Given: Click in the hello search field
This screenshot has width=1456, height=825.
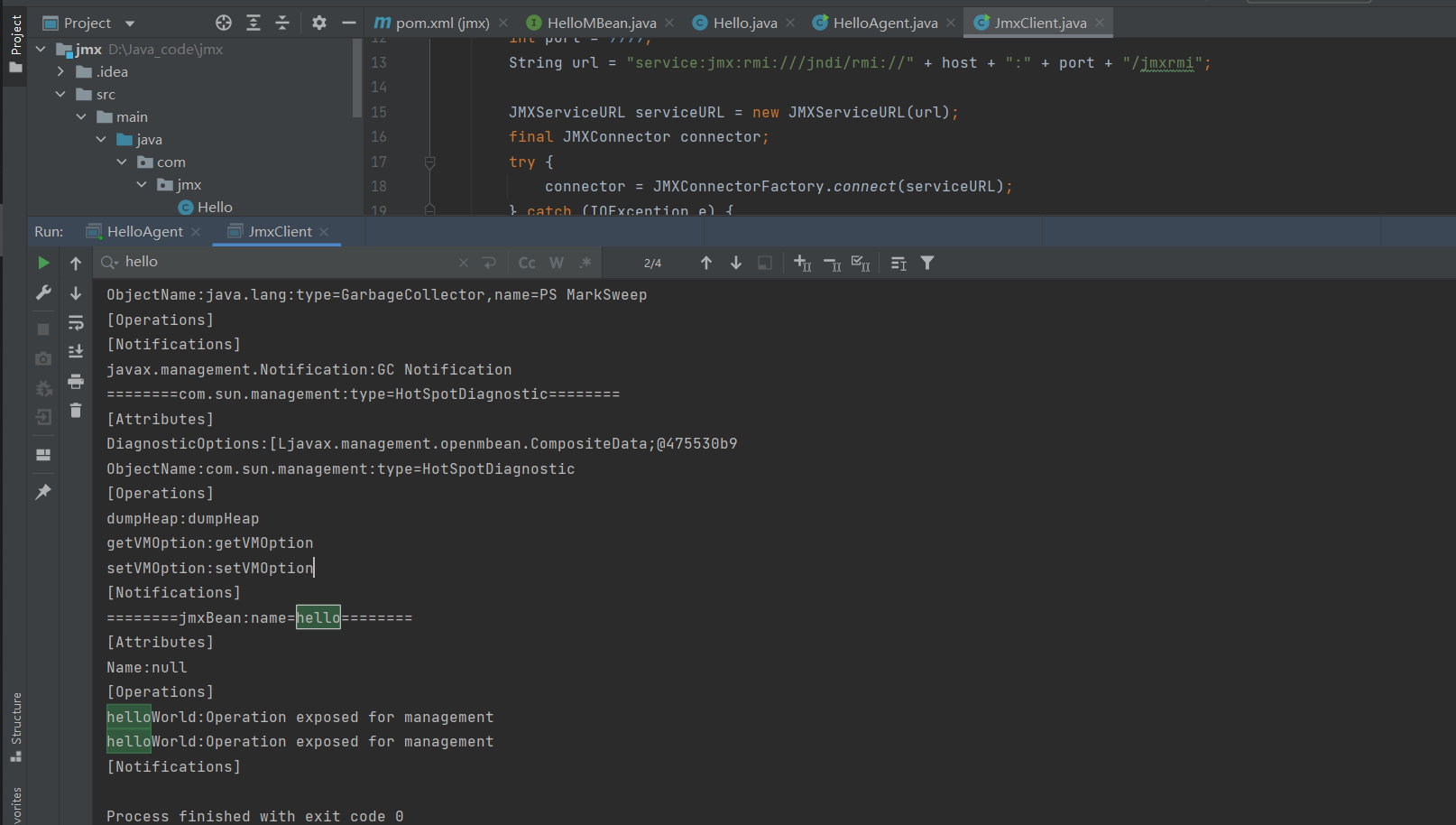Looking at the screenshot, I should (x=289, y=262).
